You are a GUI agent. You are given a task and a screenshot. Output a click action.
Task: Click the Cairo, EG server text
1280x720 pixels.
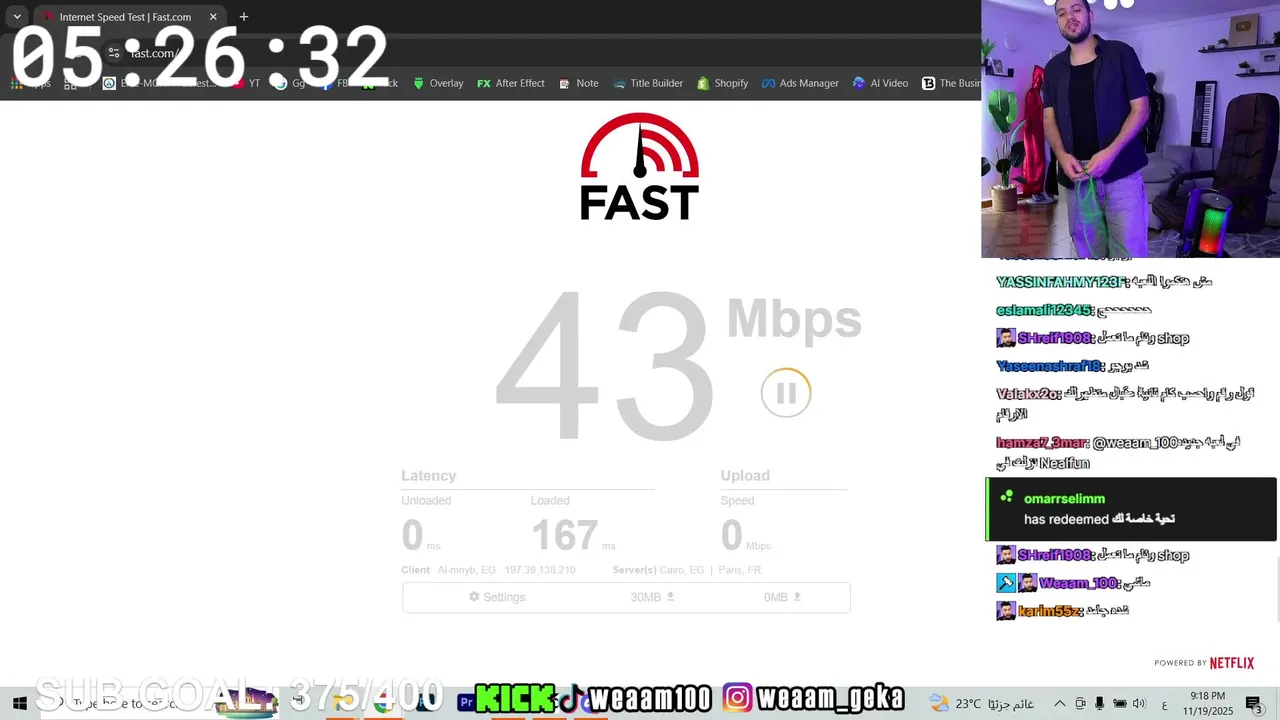point(682,570)
